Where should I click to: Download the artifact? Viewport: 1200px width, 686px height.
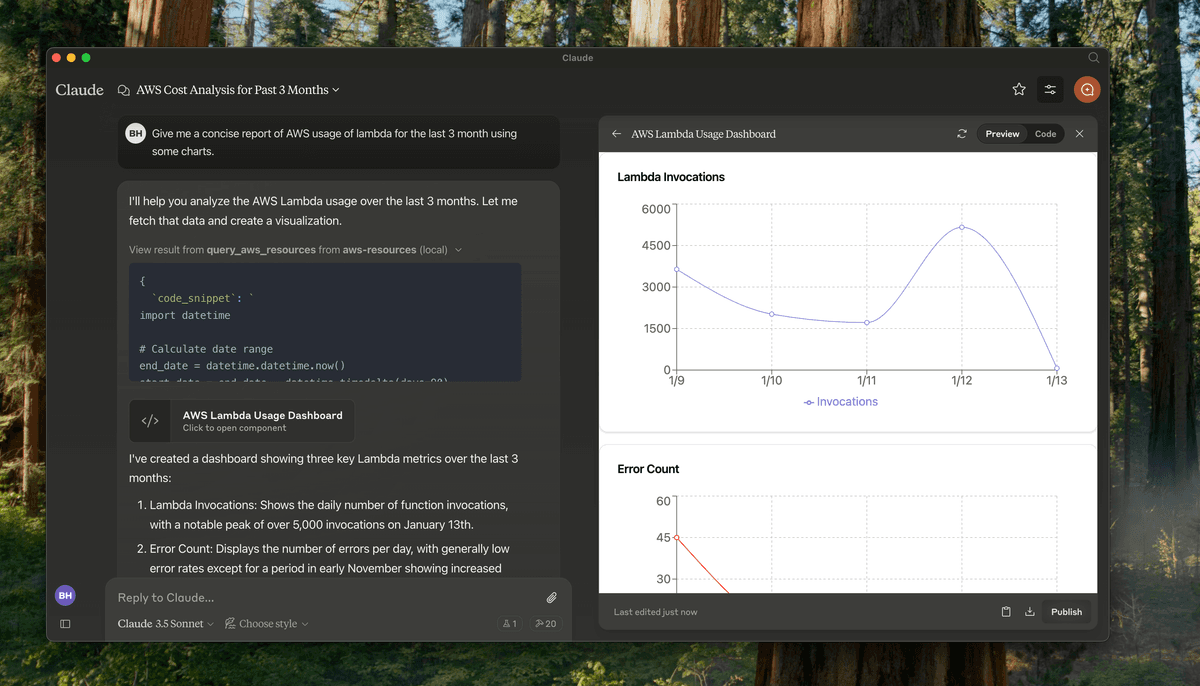click(1030, 612)
